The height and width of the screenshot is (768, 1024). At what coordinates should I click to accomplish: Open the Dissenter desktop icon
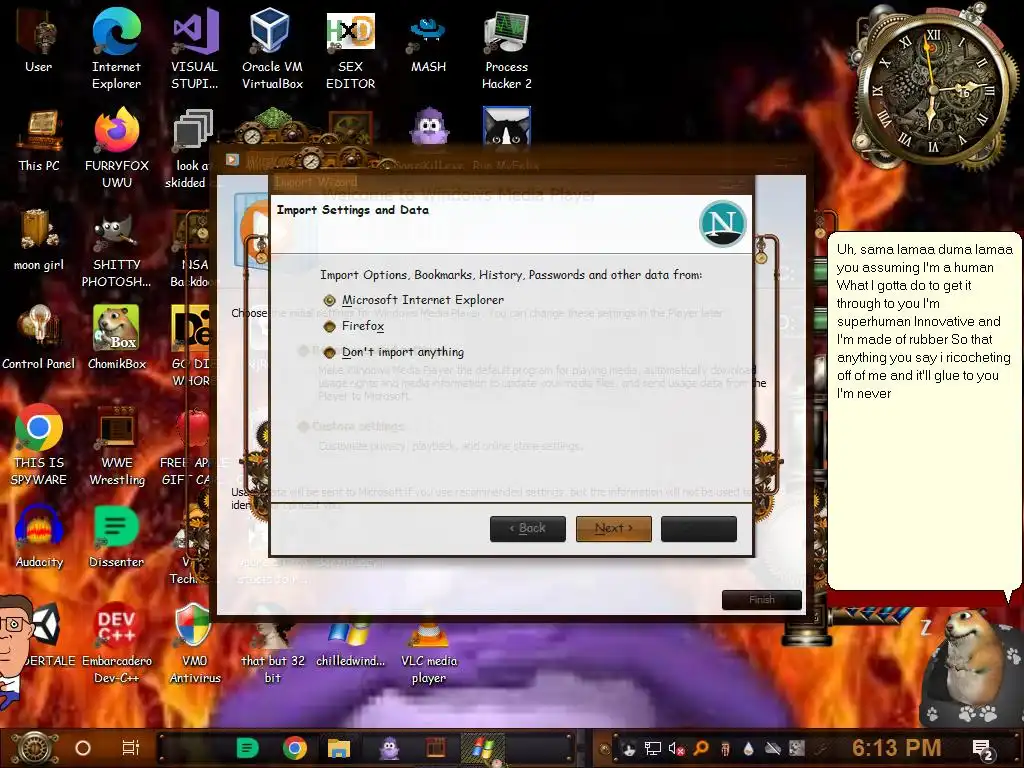116,537
